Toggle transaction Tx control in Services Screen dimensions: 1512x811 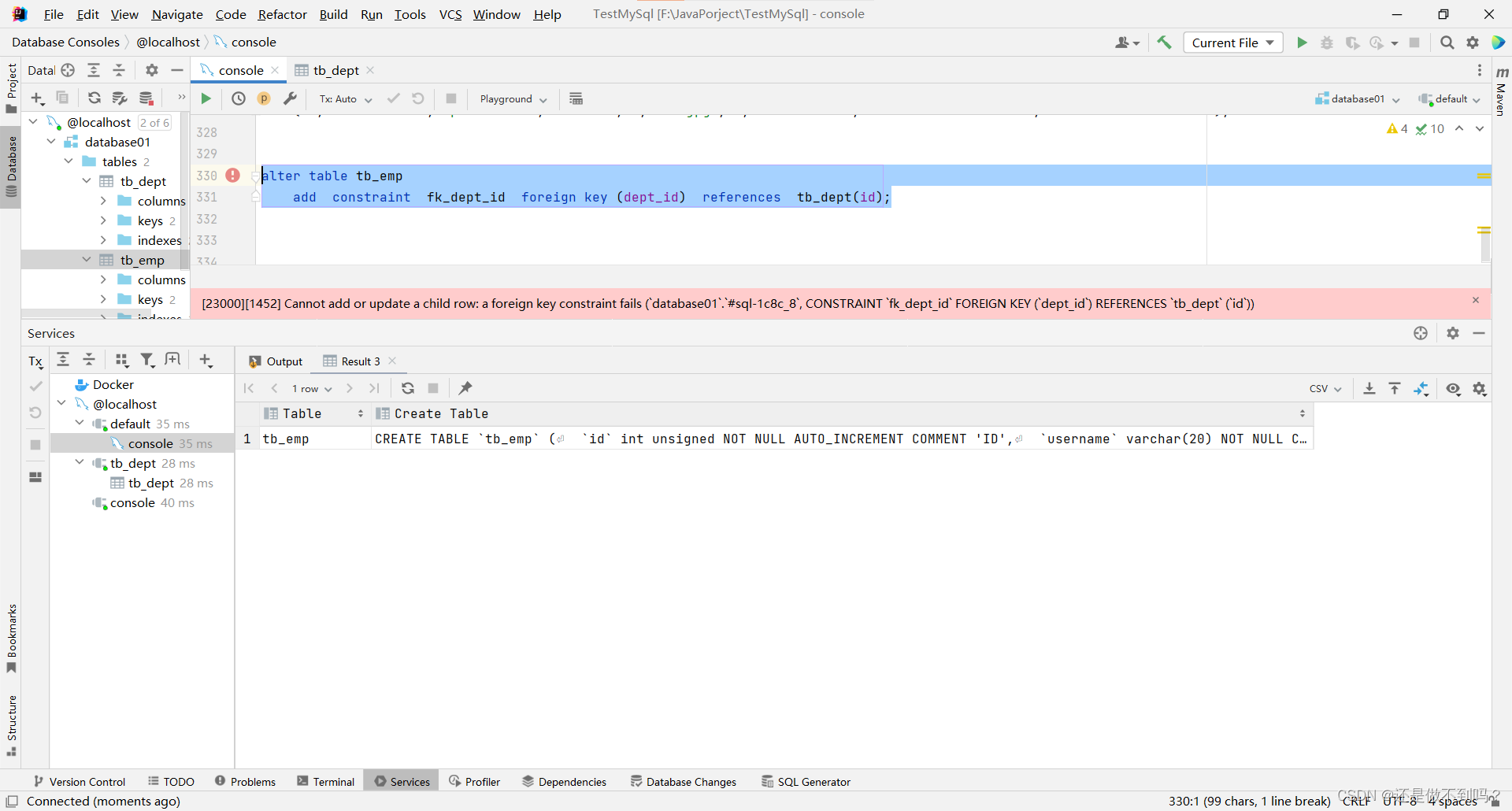(35, 361)
